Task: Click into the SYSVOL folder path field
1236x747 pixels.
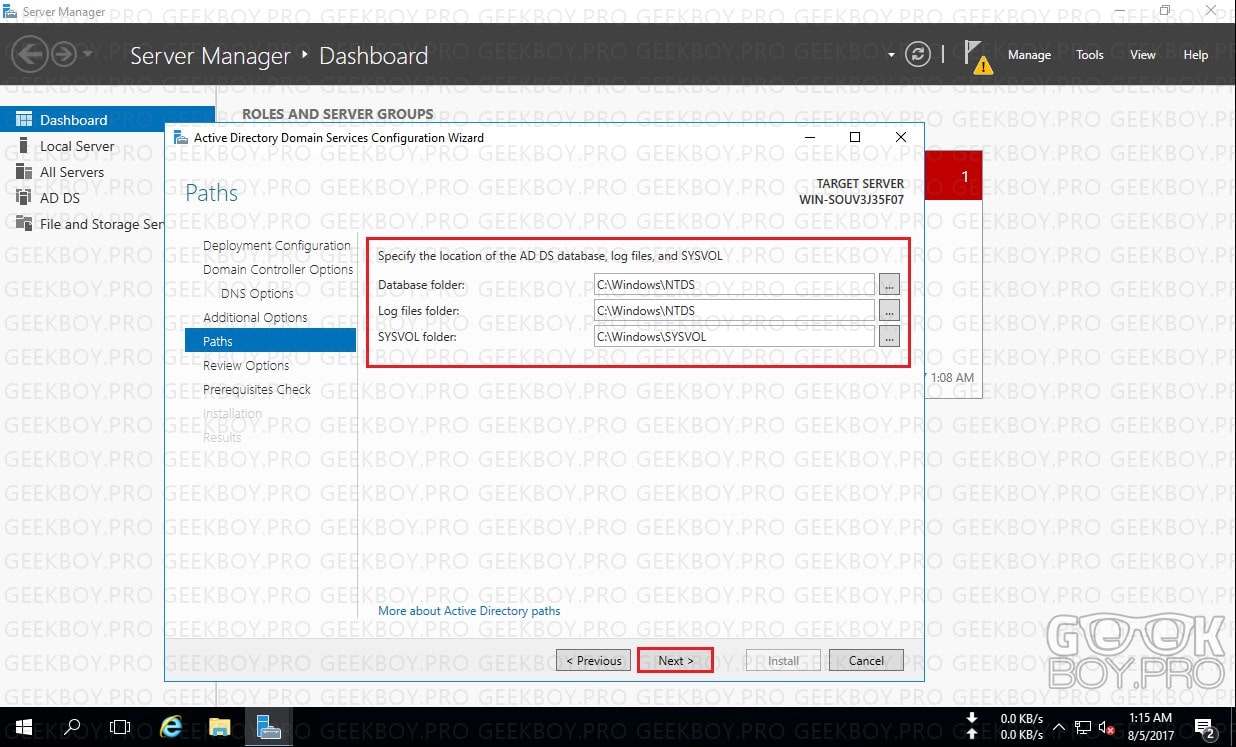Action: [x=734, y=336]
